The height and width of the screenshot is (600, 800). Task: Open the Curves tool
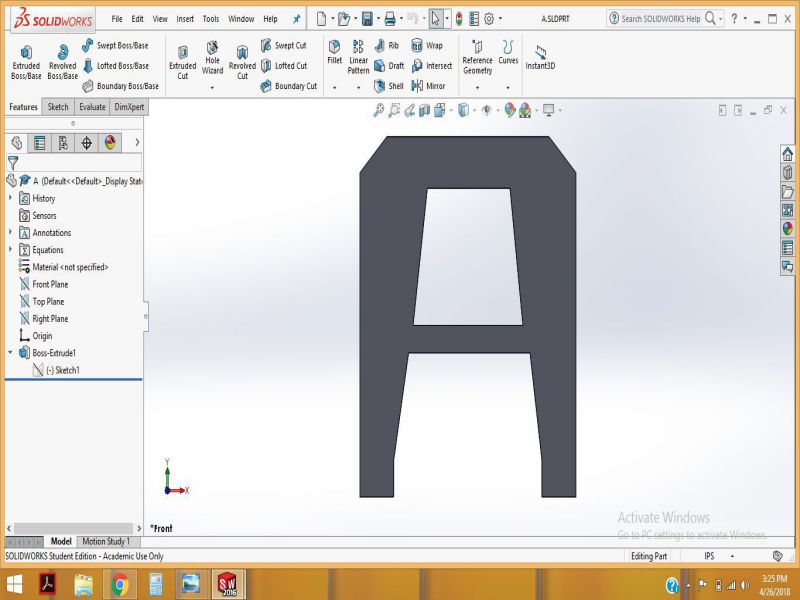pyautogui.click(x=508, y=52)
